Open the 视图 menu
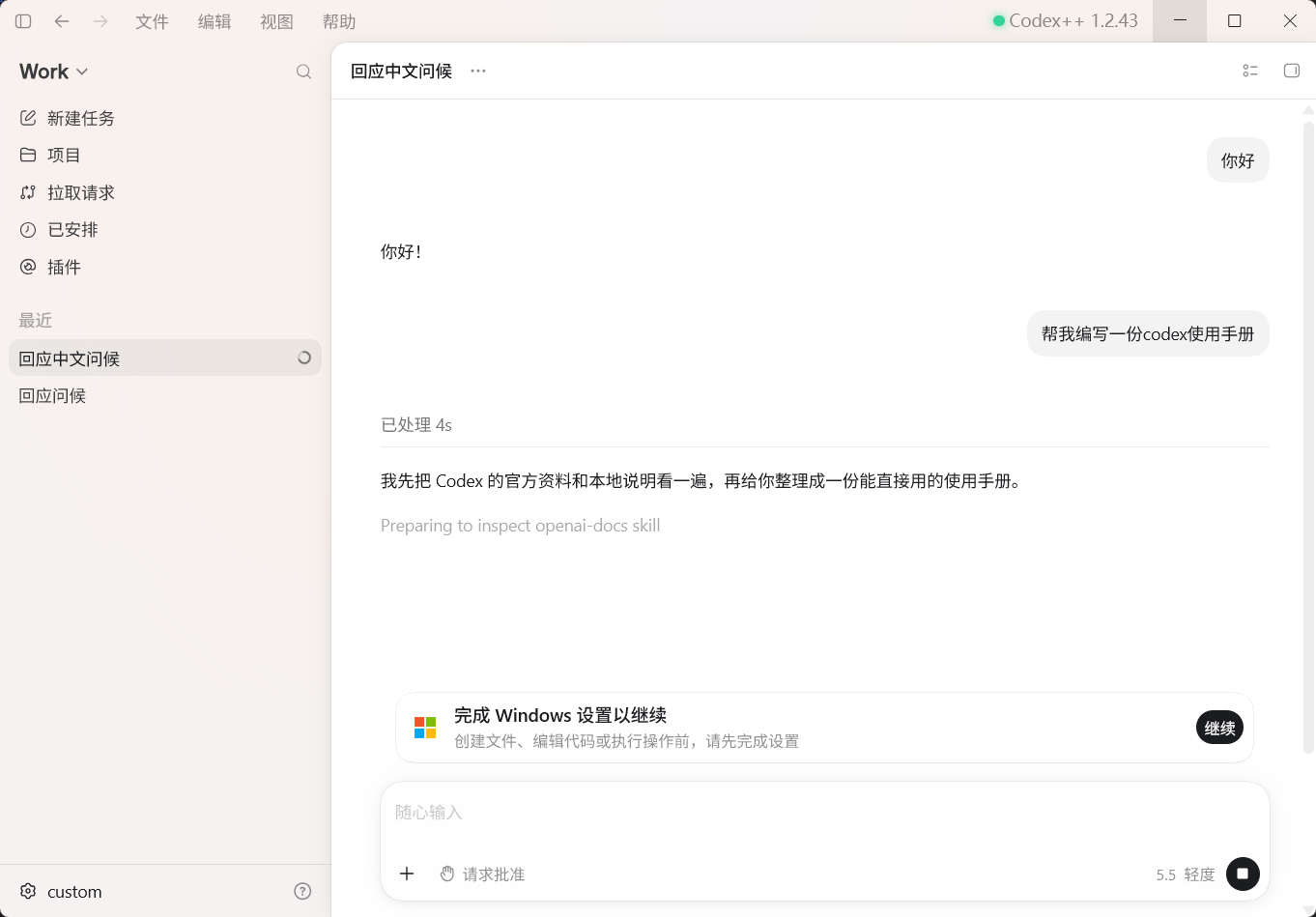Screen dimensions: 1316x917 point(276,21)
